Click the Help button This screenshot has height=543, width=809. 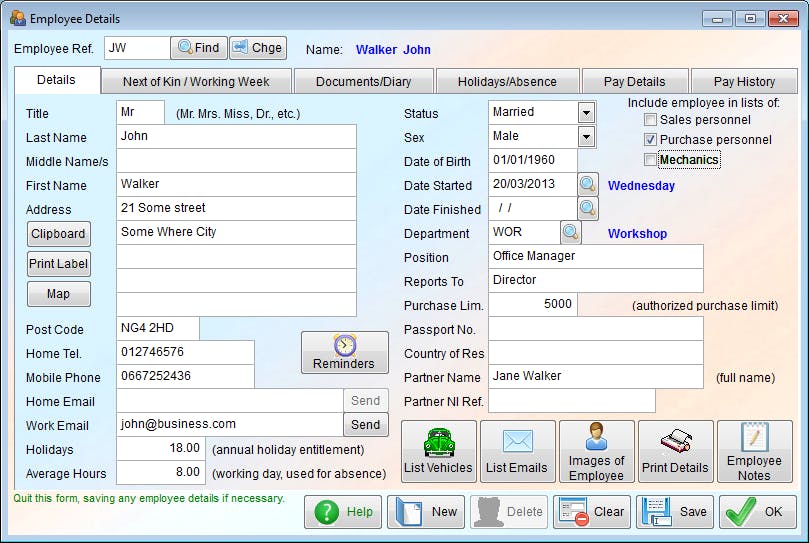tap(343, 512)
